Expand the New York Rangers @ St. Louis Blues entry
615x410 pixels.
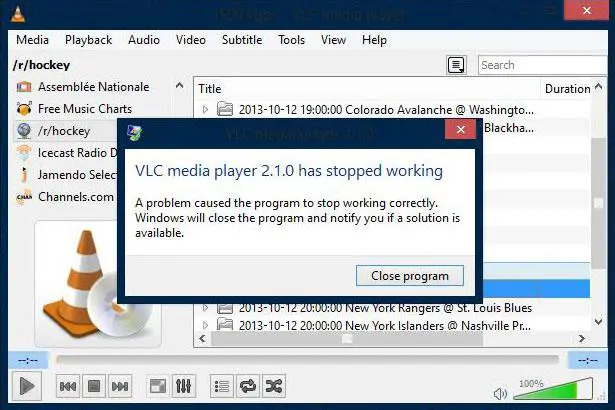click(x=206, y=308)
